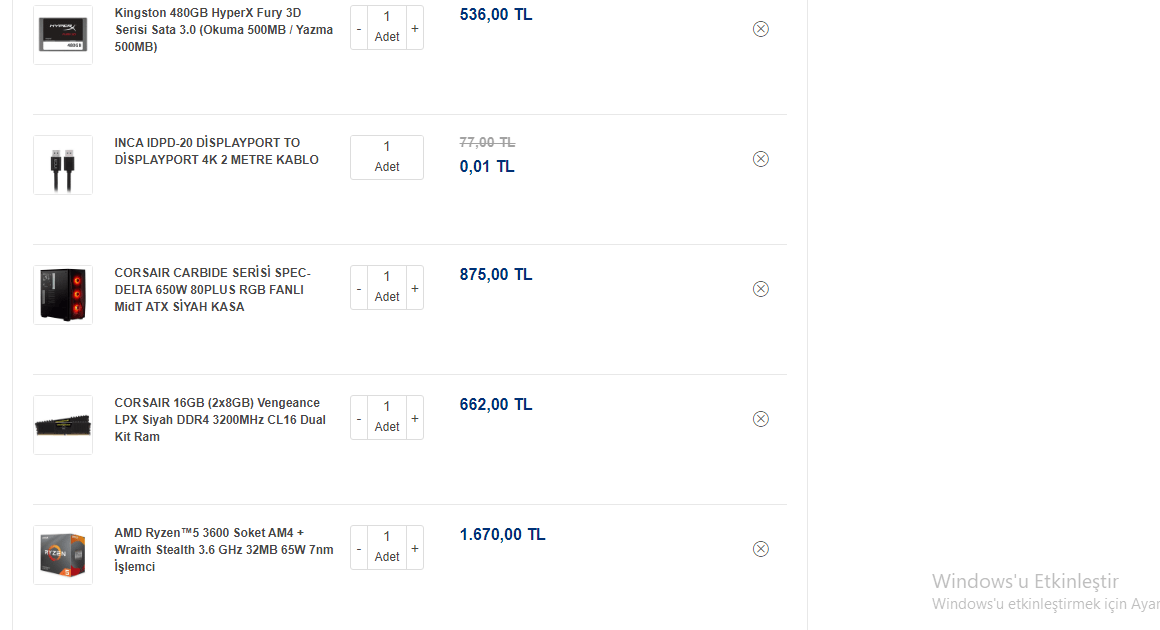Open CORSAIR CARBIDE SPEC-DELTA product link
Image resolution: width=1160 pixels, height=630 pixels.
tap(213, 290)
